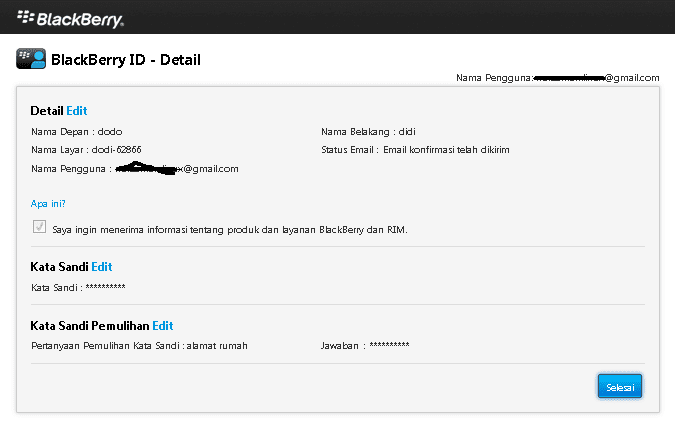The width and height of the screenshot is (675, 439).
Task: Click the 'Kata Sandi Pemulihan' section heading
Action: [90, 326]
